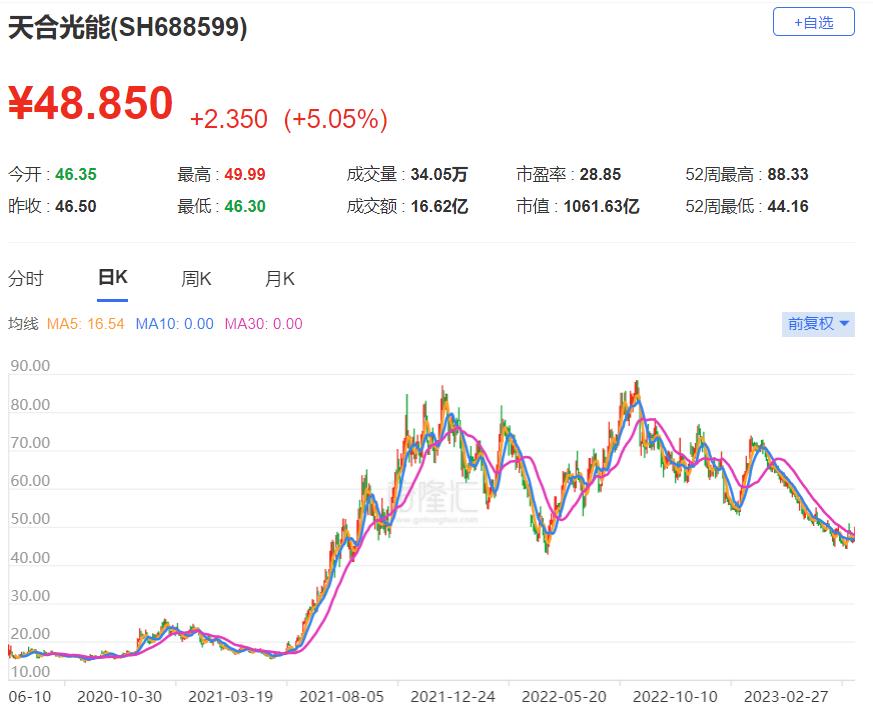Click the 52周最高 value 88.33
873x714 pixels.
point(788,174)
